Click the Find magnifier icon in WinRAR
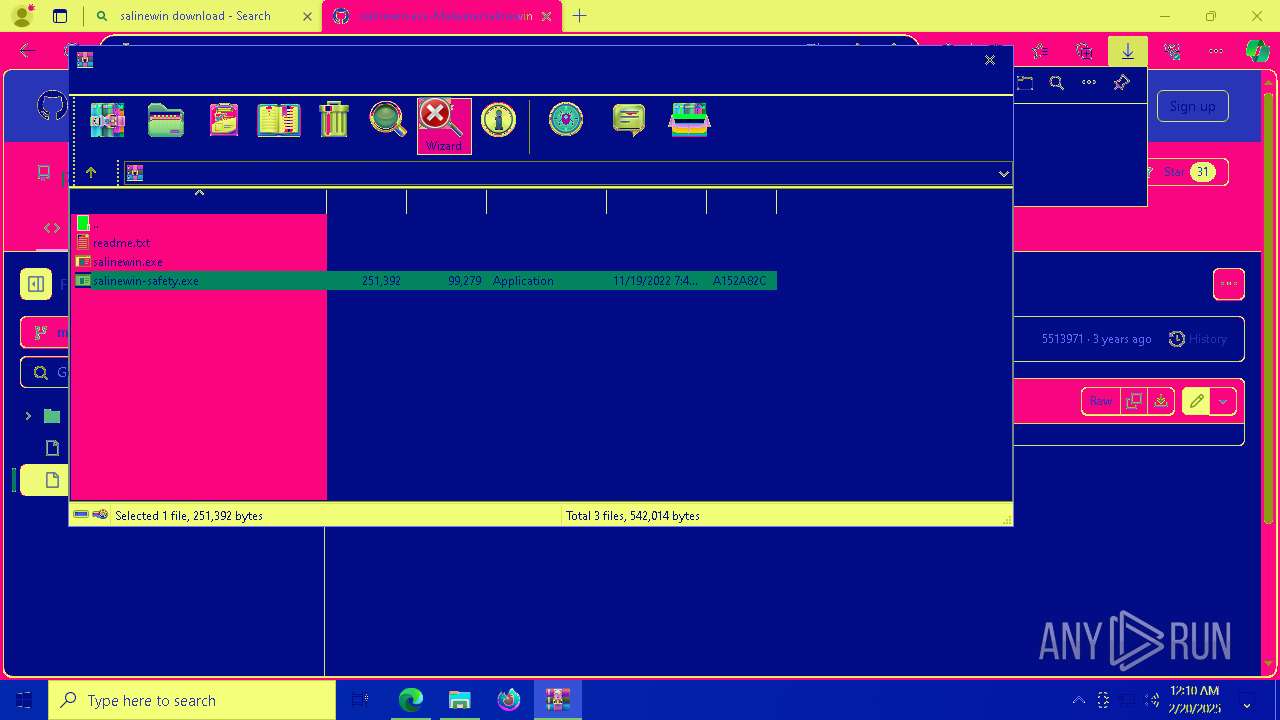Screen dimensions: 1280x720 click(x=388, y=120)
